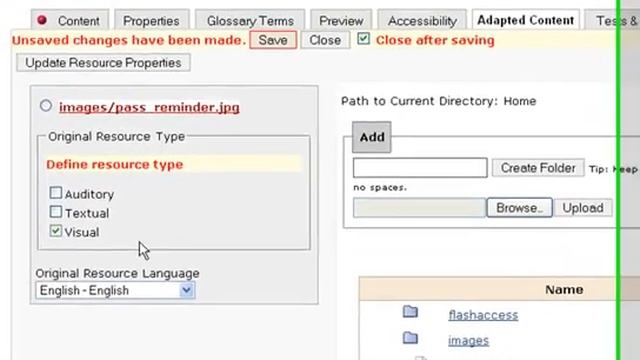The height and width of the screenshot is (360, 640).
Task: Uncheck the Visual resource type checkbox
Action: [x=56, y=231]
